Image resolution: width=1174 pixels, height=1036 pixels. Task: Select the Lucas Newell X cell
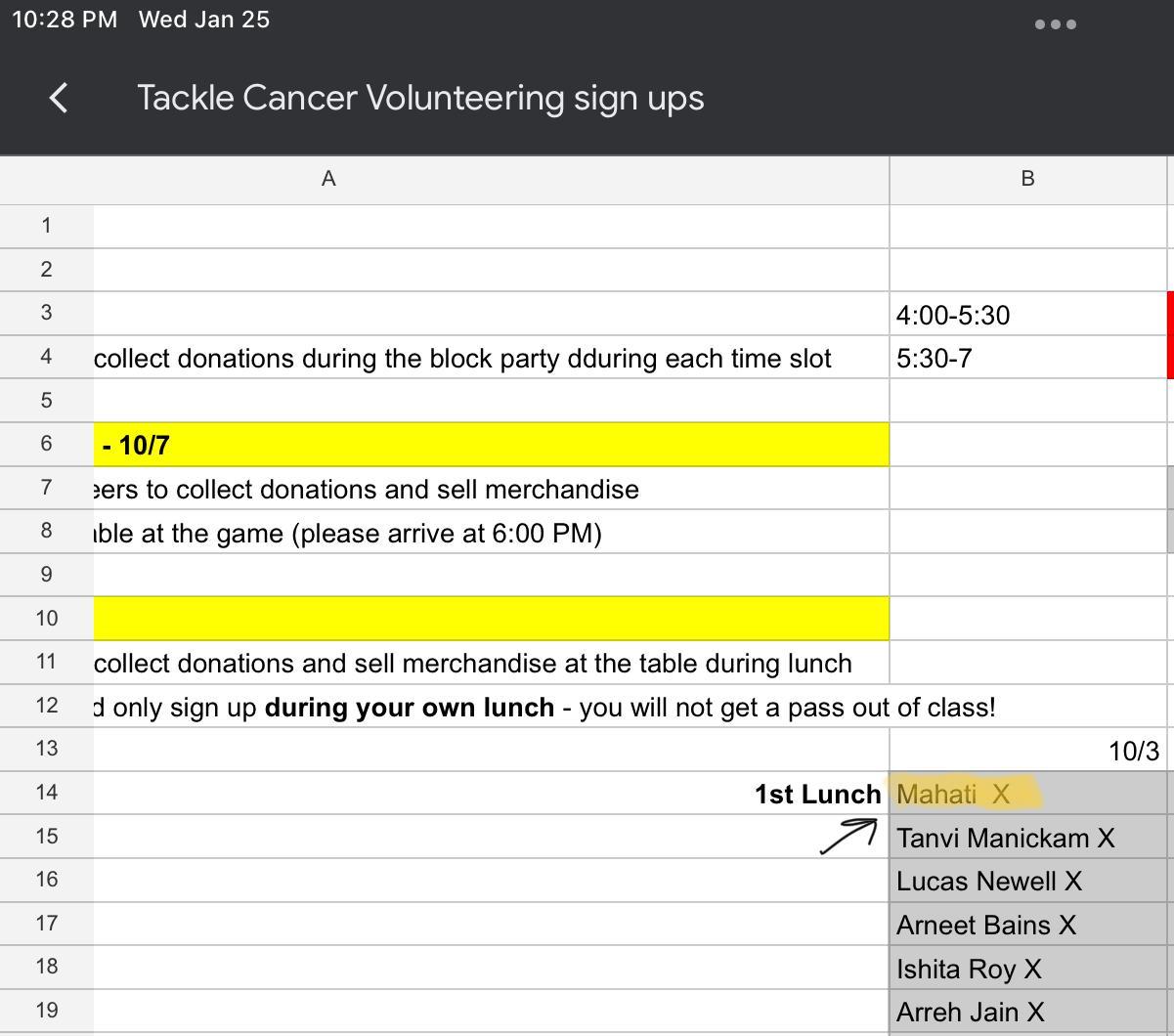pyautogui.click(x=1026, y=881)
